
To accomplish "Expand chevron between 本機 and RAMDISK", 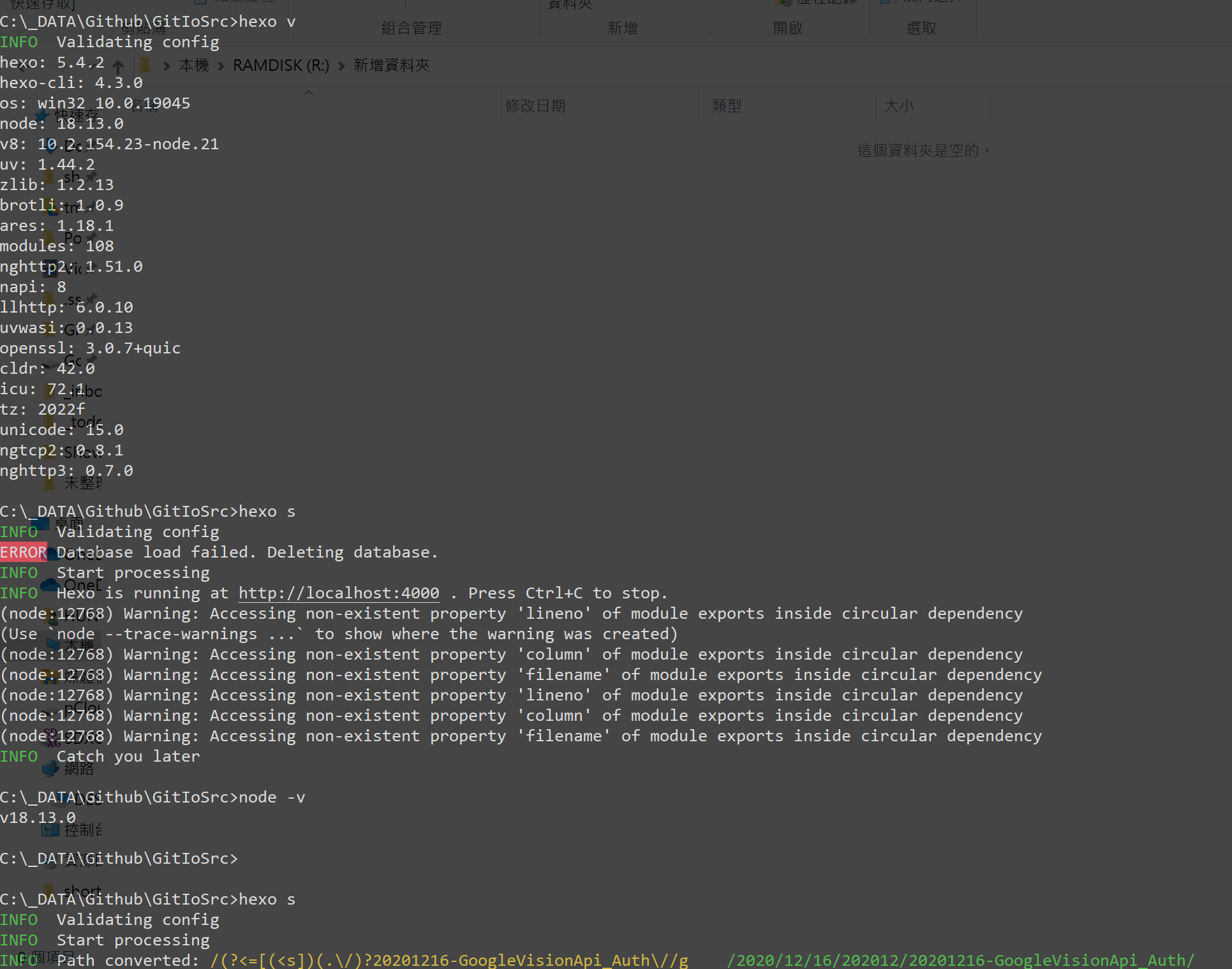I will [221, 66].
